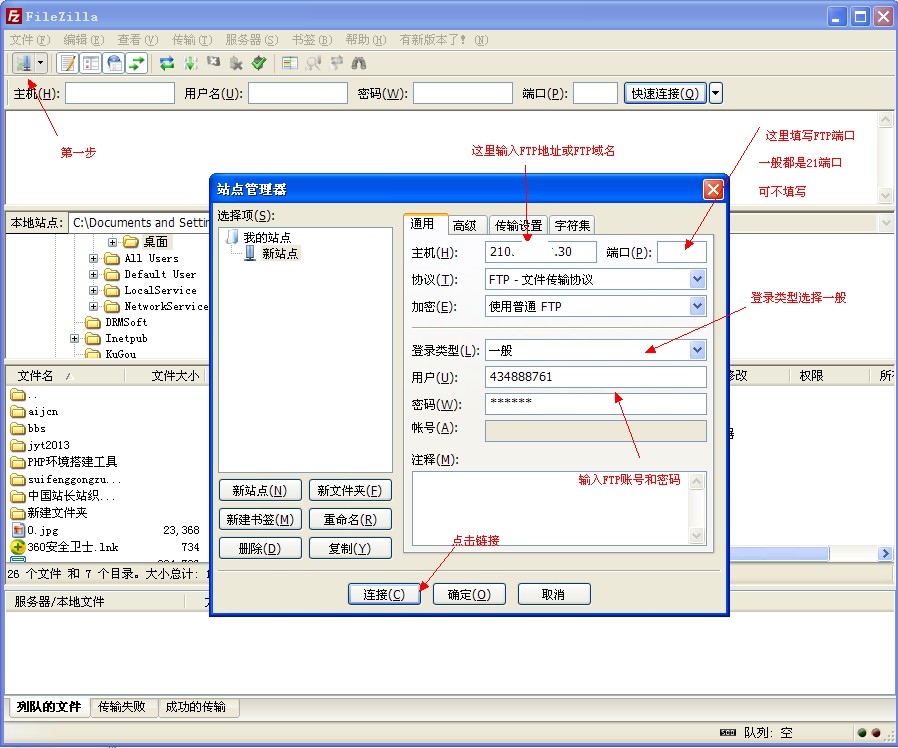The image size is (898, 748).
Task: Expand the All Users folder node
Action: pos(93,258)
